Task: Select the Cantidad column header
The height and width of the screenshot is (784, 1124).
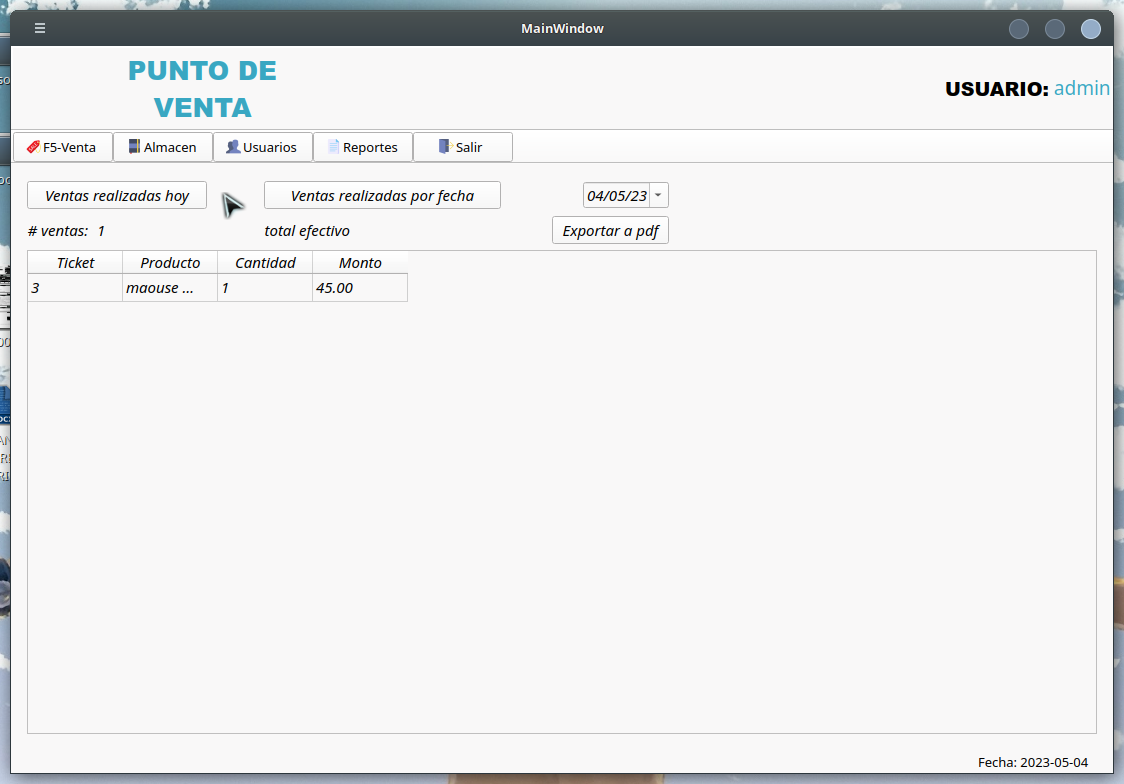Action: [x=265, y=263]
